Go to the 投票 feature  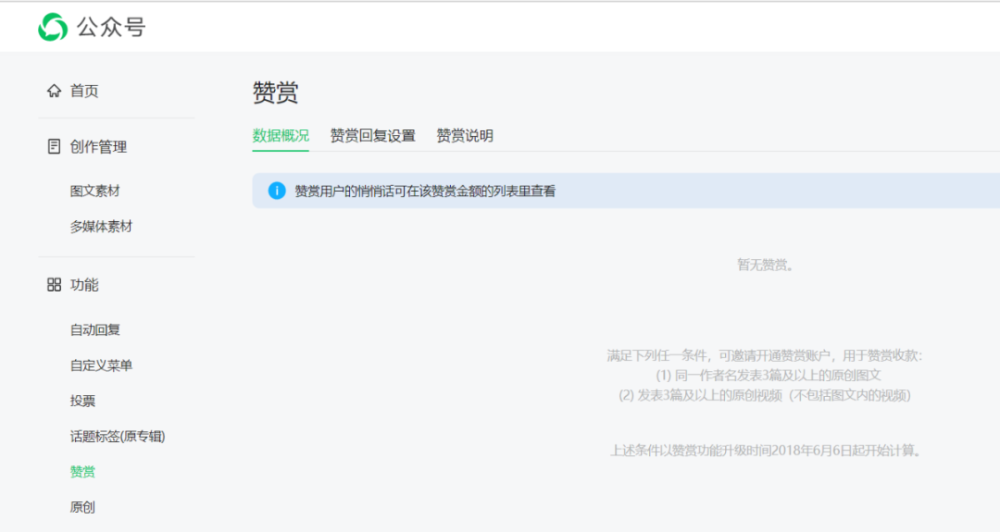click(82, 401)
